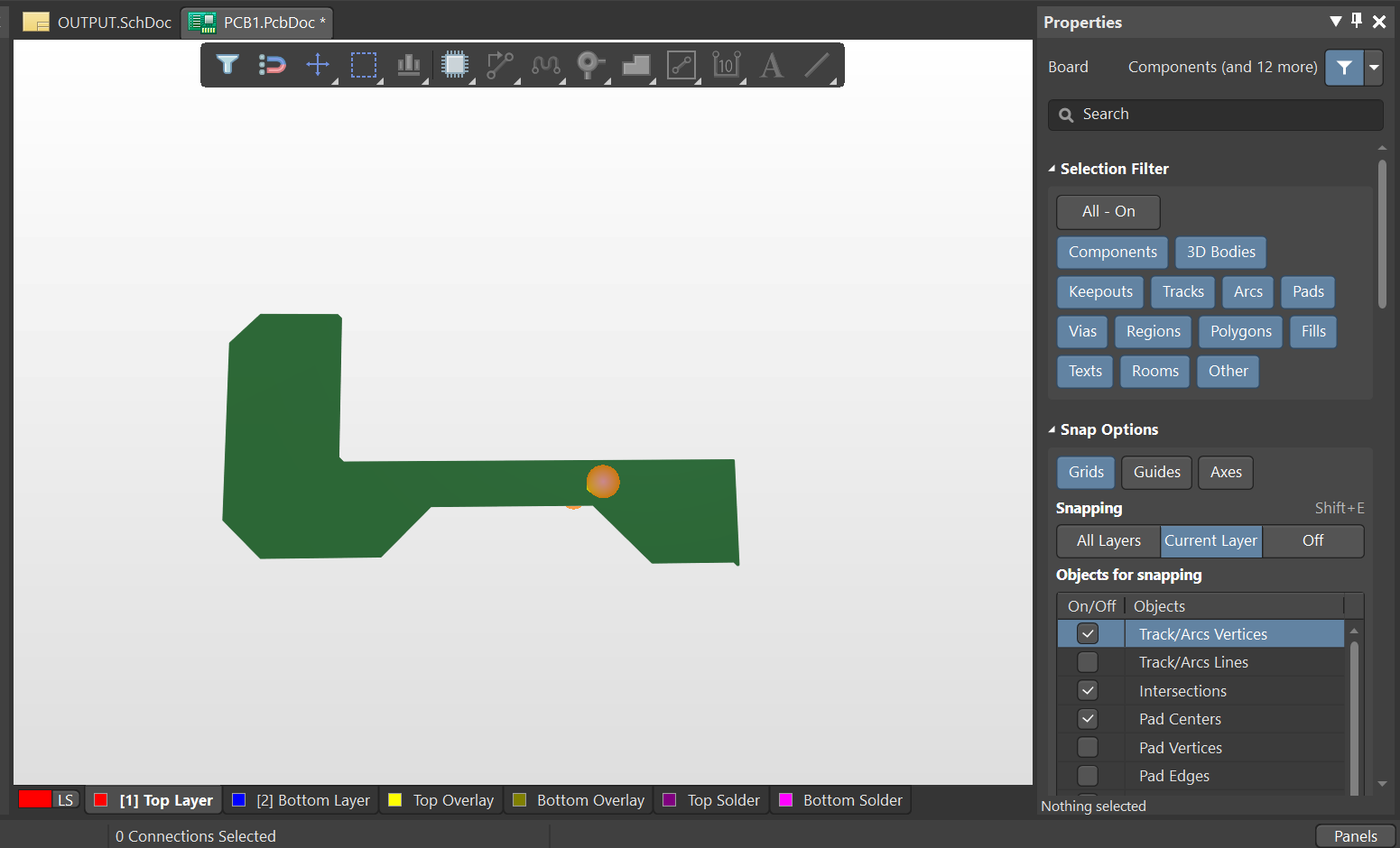Image resolution: width=1400 pixels, height=848 pixels.
Task: Set snapping to All Layers
Action: 1108,541
